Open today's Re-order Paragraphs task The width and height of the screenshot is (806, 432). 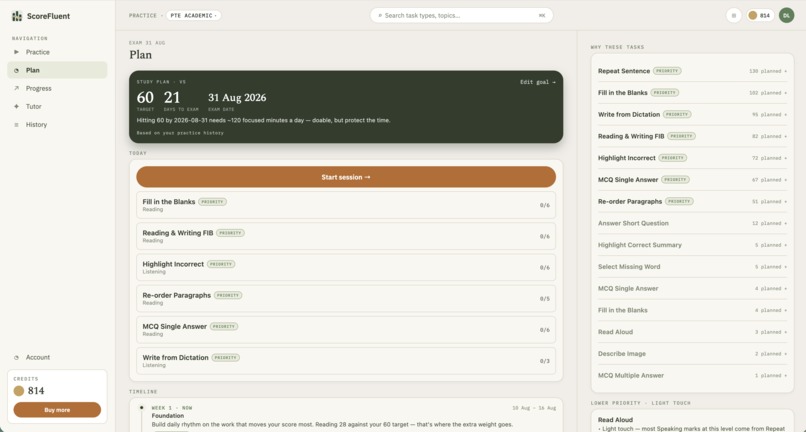pos(346,298)
